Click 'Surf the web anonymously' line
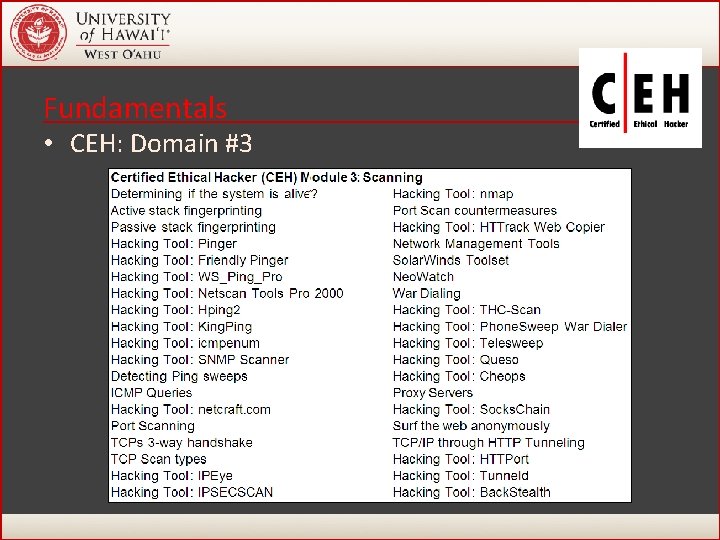This screenshot has width=720, height=540. 471,426
